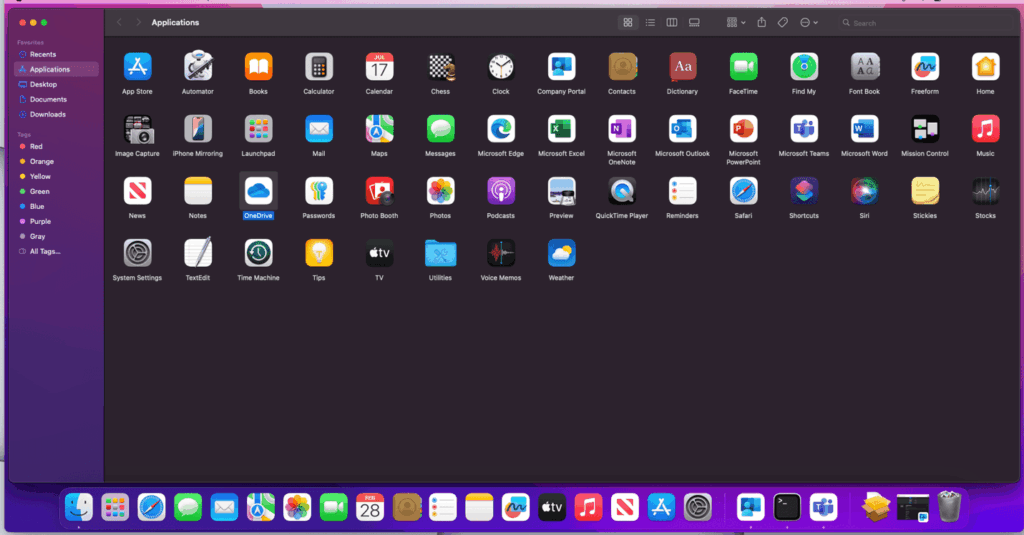Open the Group By dropdown in toolbar

coord(735,22)
